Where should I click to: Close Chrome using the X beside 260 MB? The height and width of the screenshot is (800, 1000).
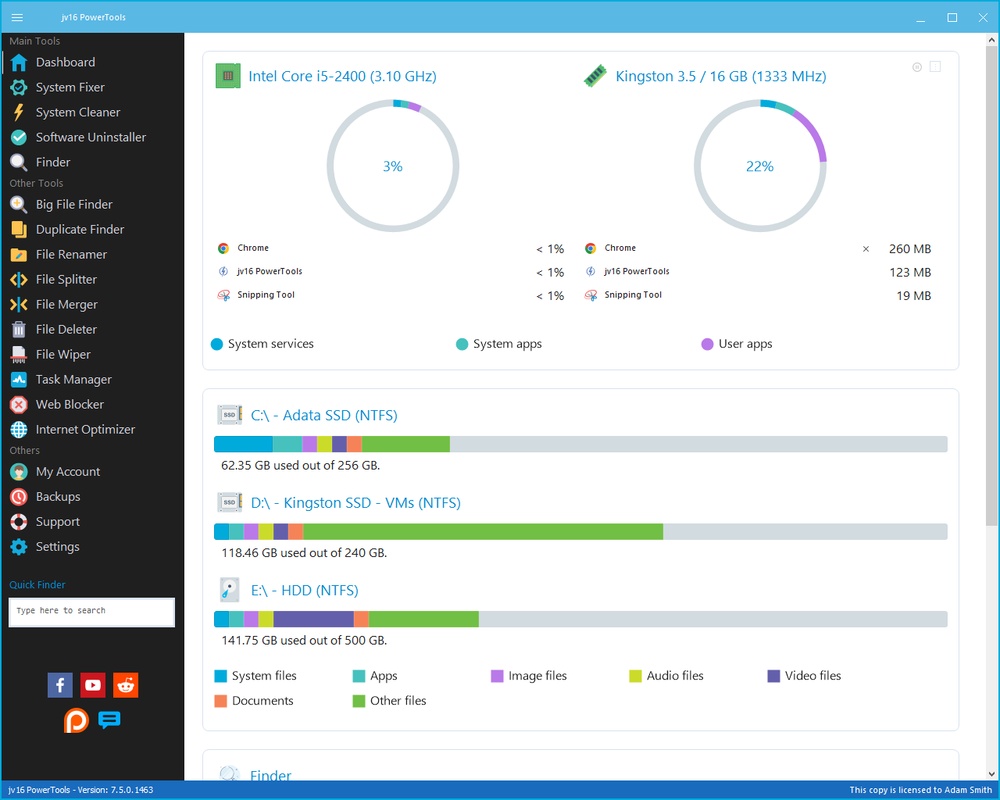866,249
